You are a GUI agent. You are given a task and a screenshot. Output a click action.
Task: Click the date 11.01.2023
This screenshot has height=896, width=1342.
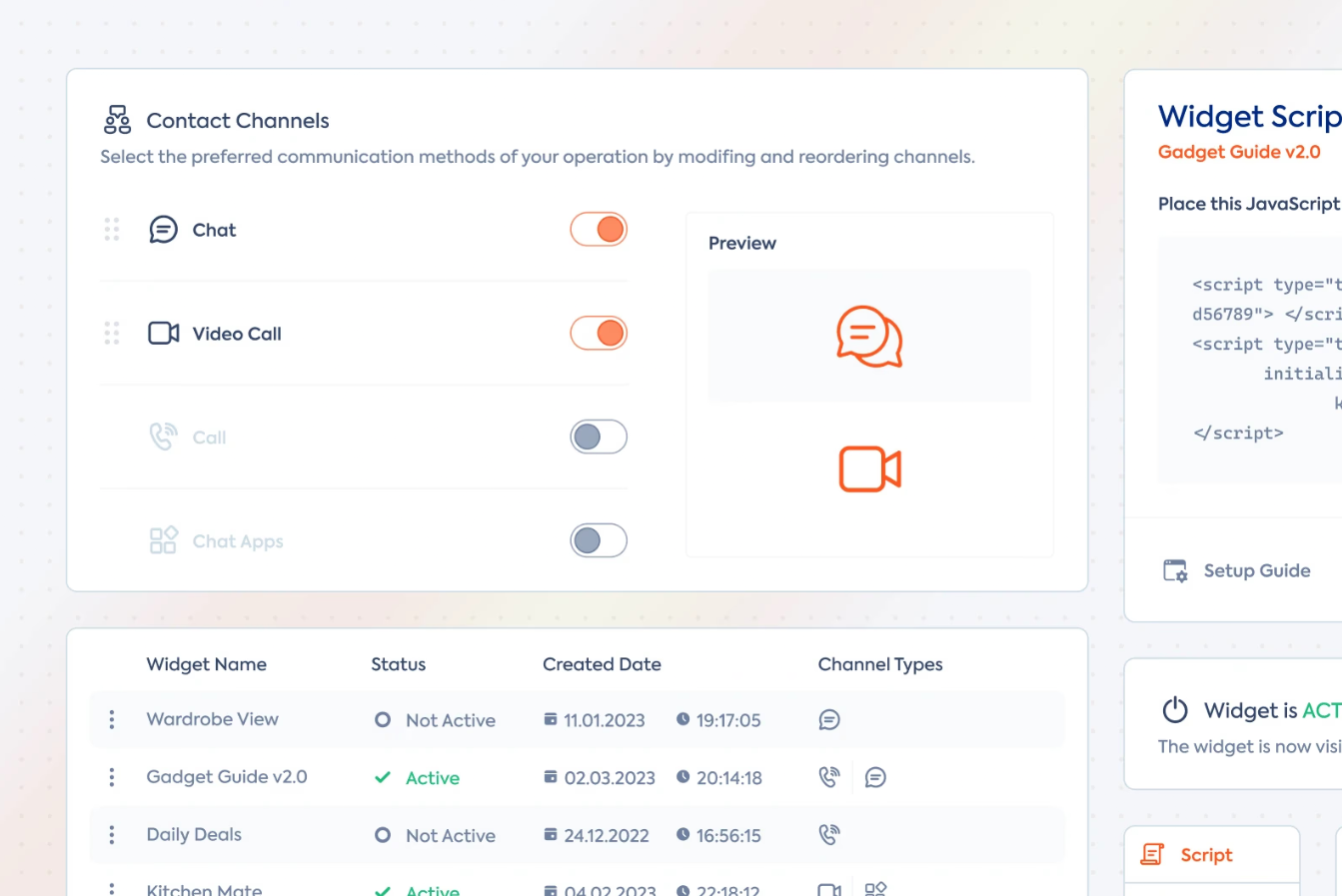[605, 720]
